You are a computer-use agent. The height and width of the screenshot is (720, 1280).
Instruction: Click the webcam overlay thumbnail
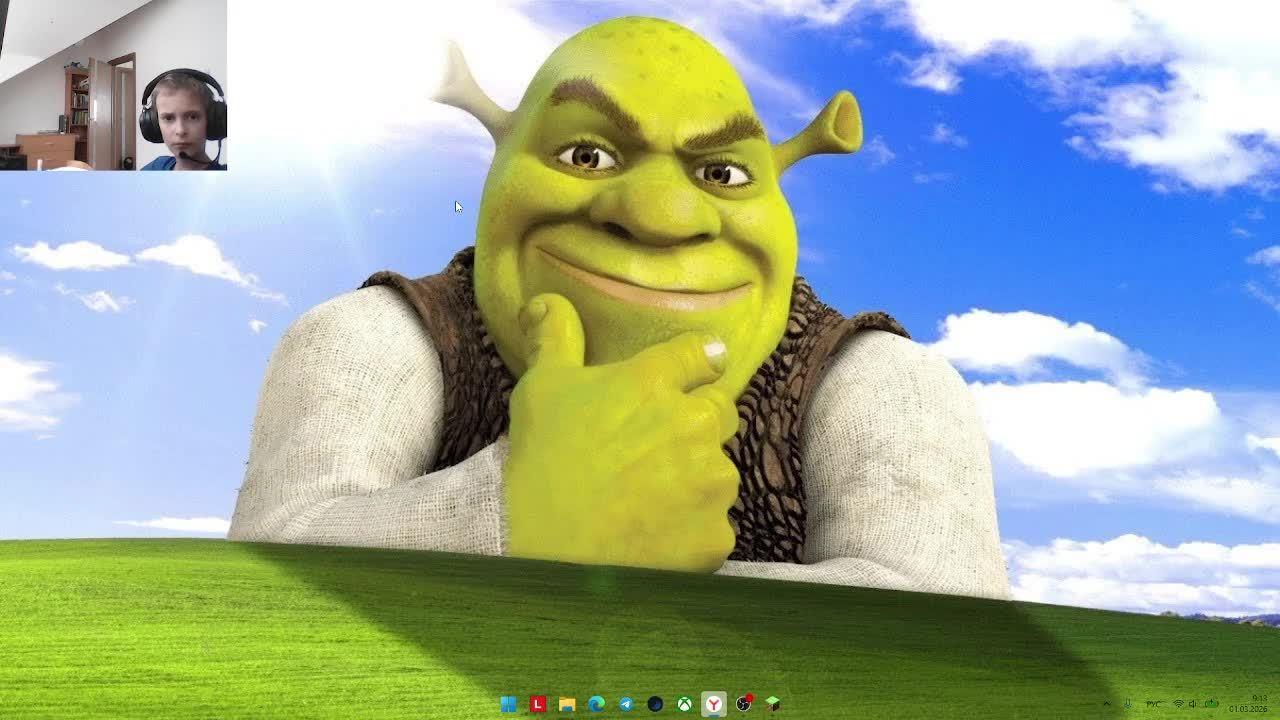[x=113, y=85]
